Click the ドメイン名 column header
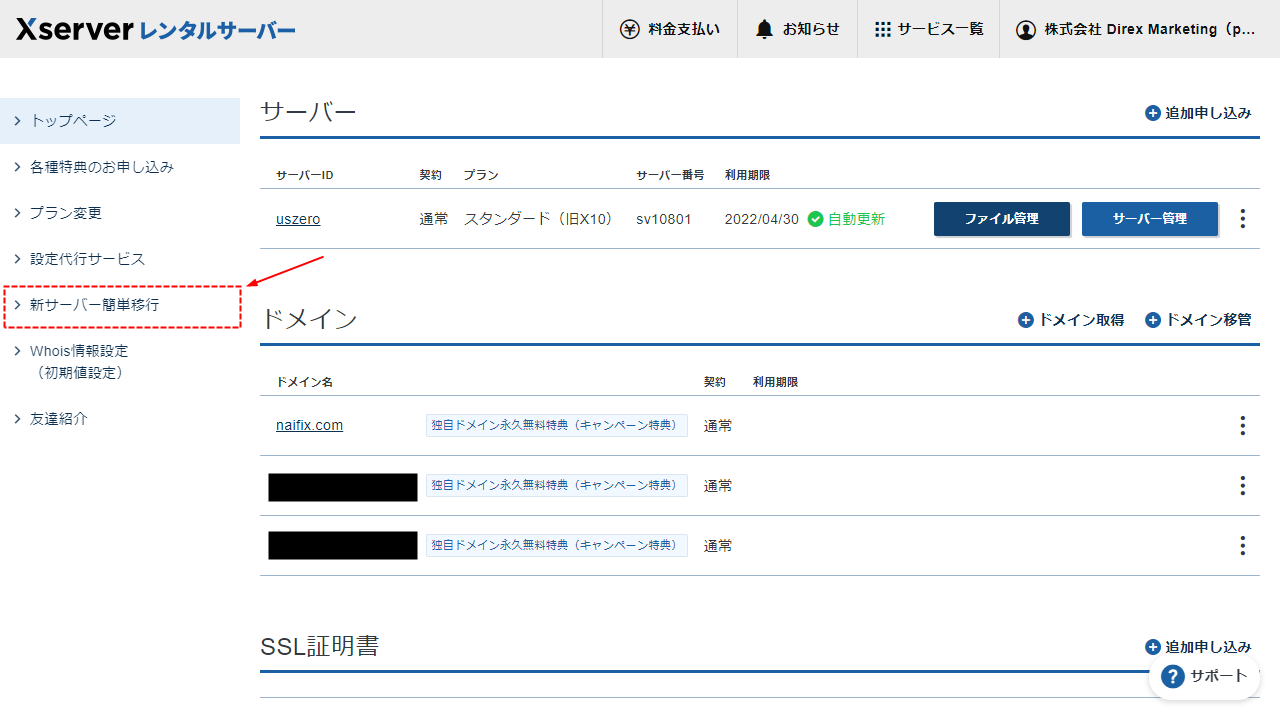The height and width of the screenshot is (720, 1280). coord(304,382)
